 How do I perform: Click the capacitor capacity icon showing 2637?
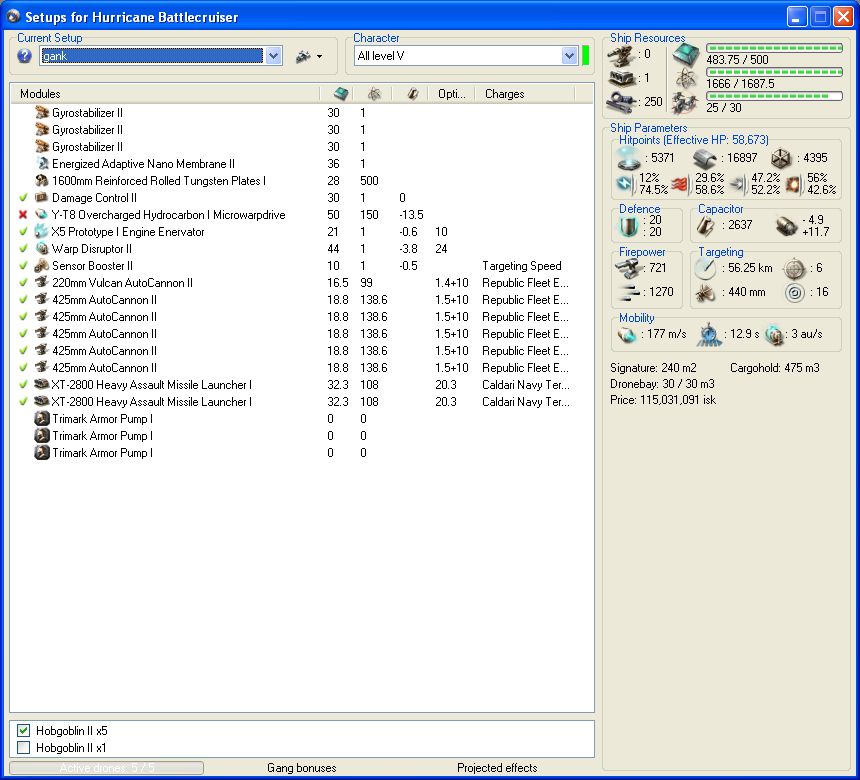tap(705, 225)
